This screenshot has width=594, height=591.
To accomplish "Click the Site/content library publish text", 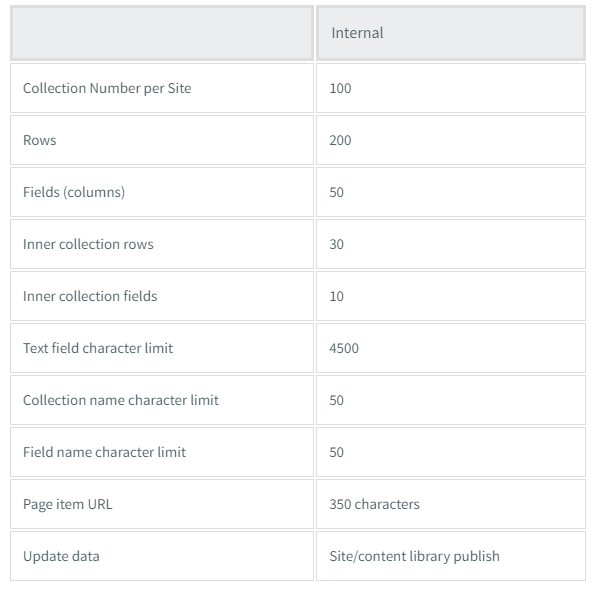I will tap(414, 556).
